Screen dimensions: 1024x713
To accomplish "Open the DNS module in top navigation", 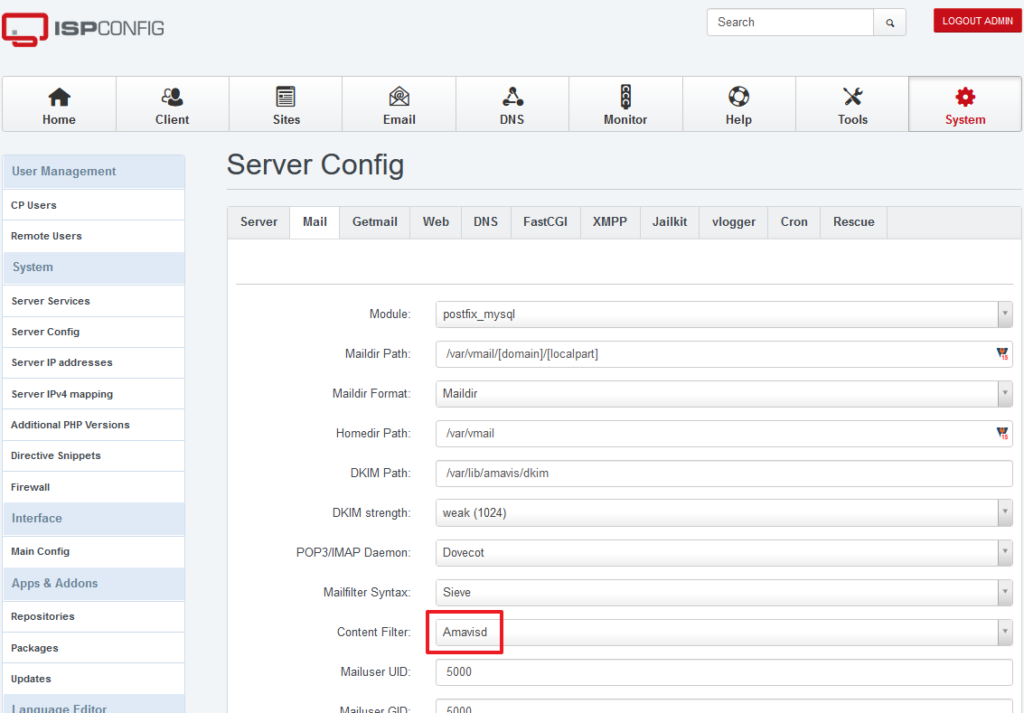I will (512, 104).
